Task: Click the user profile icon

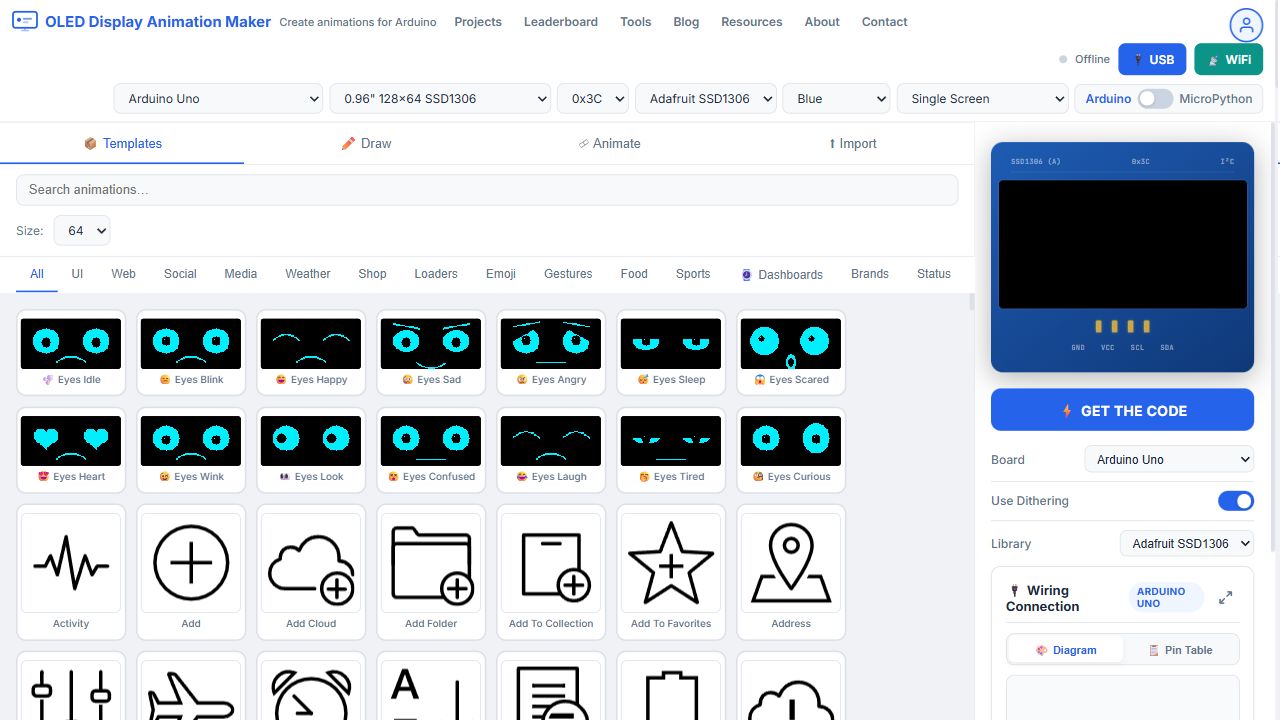Action: 1246,25
